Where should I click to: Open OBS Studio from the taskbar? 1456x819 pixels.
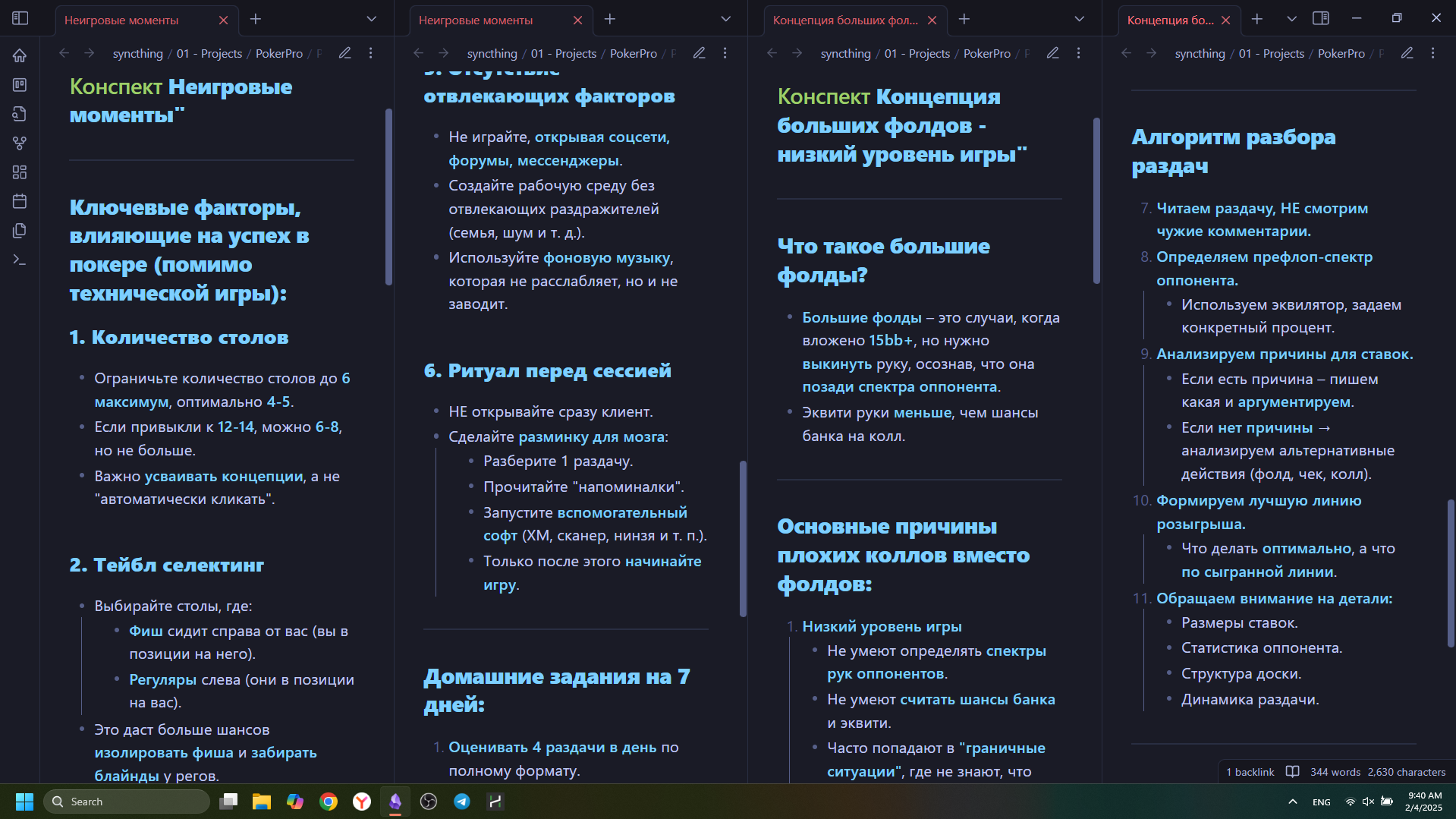429,802
